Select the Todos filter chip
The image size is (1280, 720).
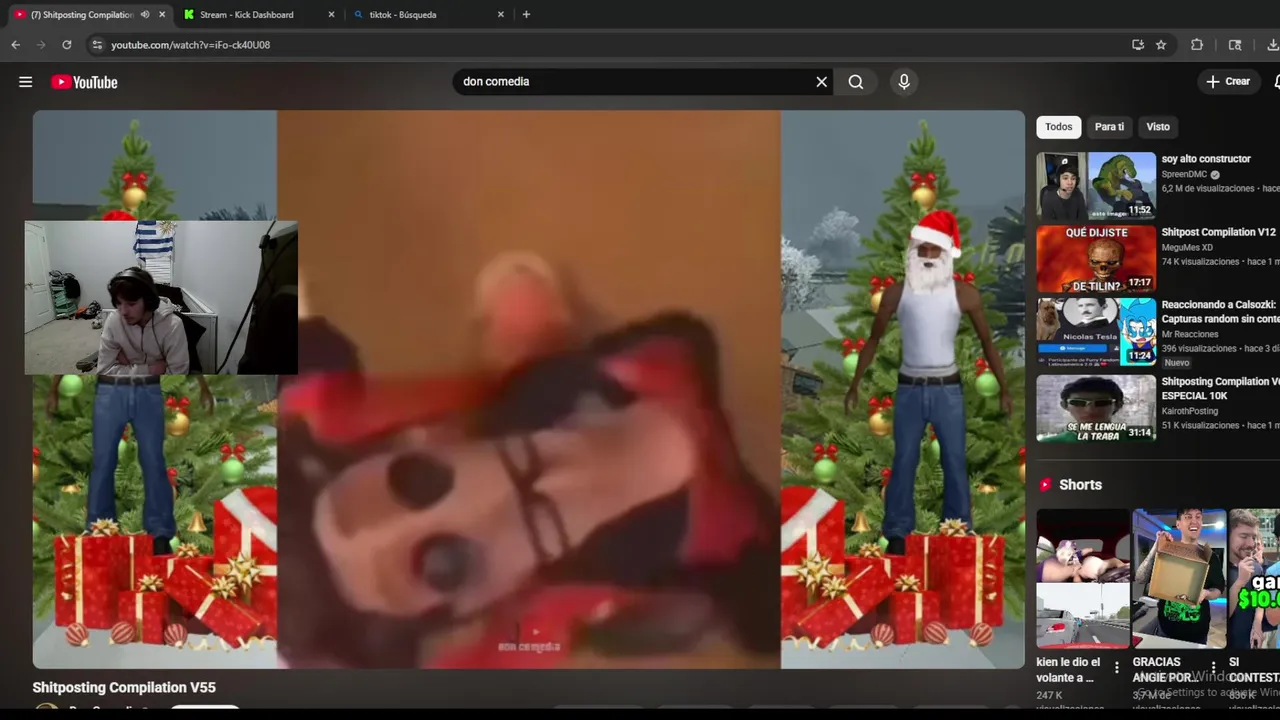[1058, 127]
